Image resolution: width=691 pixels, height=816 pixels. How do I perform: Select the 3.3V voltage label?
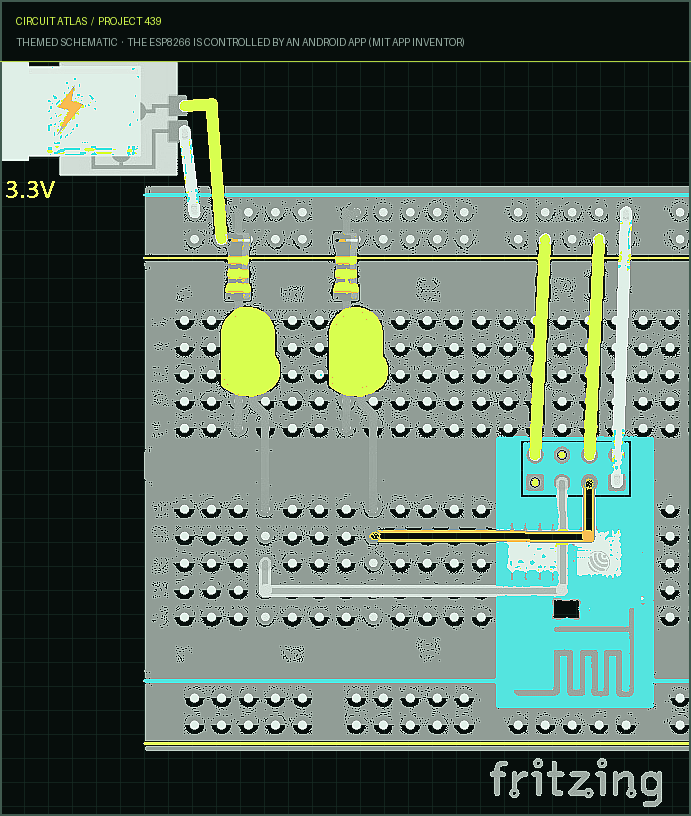tap(30, 190)
